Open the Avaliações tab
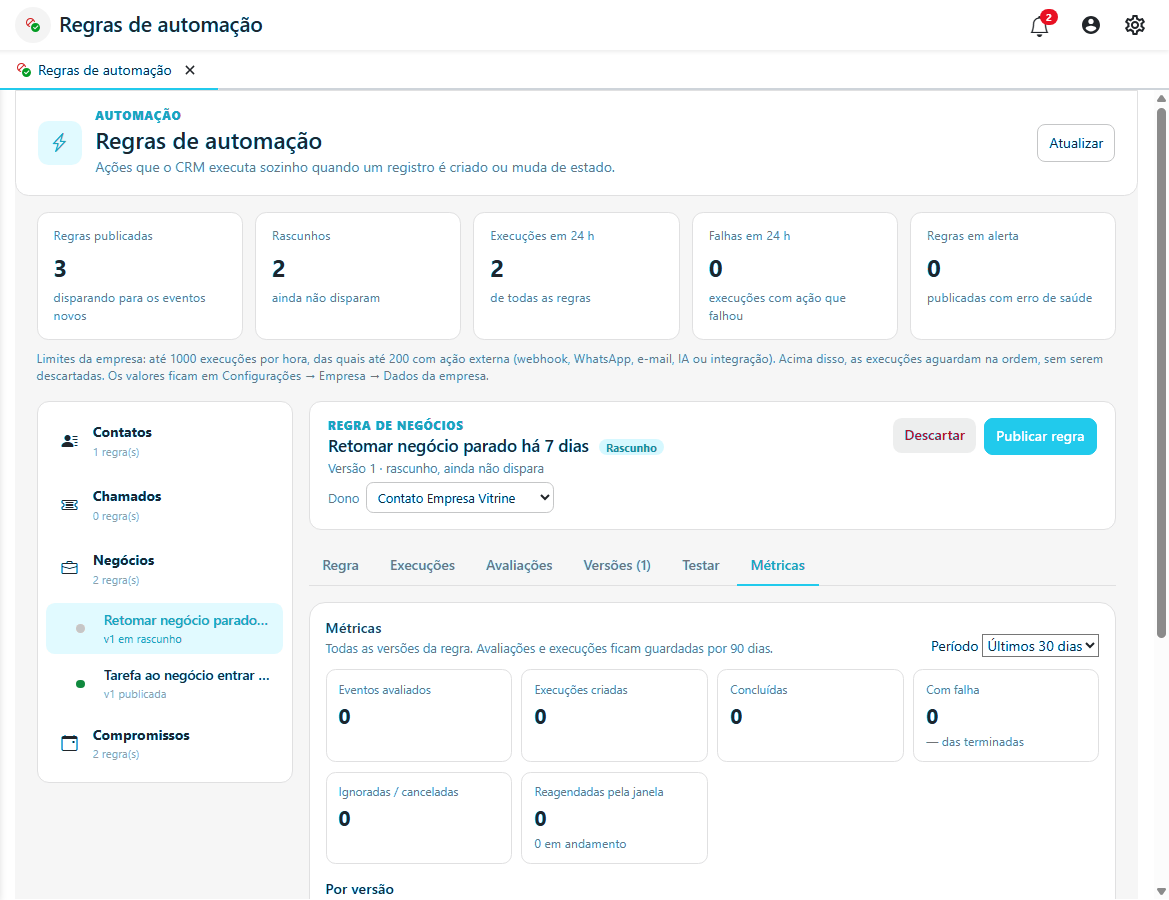This screenshot has width=1169, height=900. pyautogui.click(x=519, y=565)
